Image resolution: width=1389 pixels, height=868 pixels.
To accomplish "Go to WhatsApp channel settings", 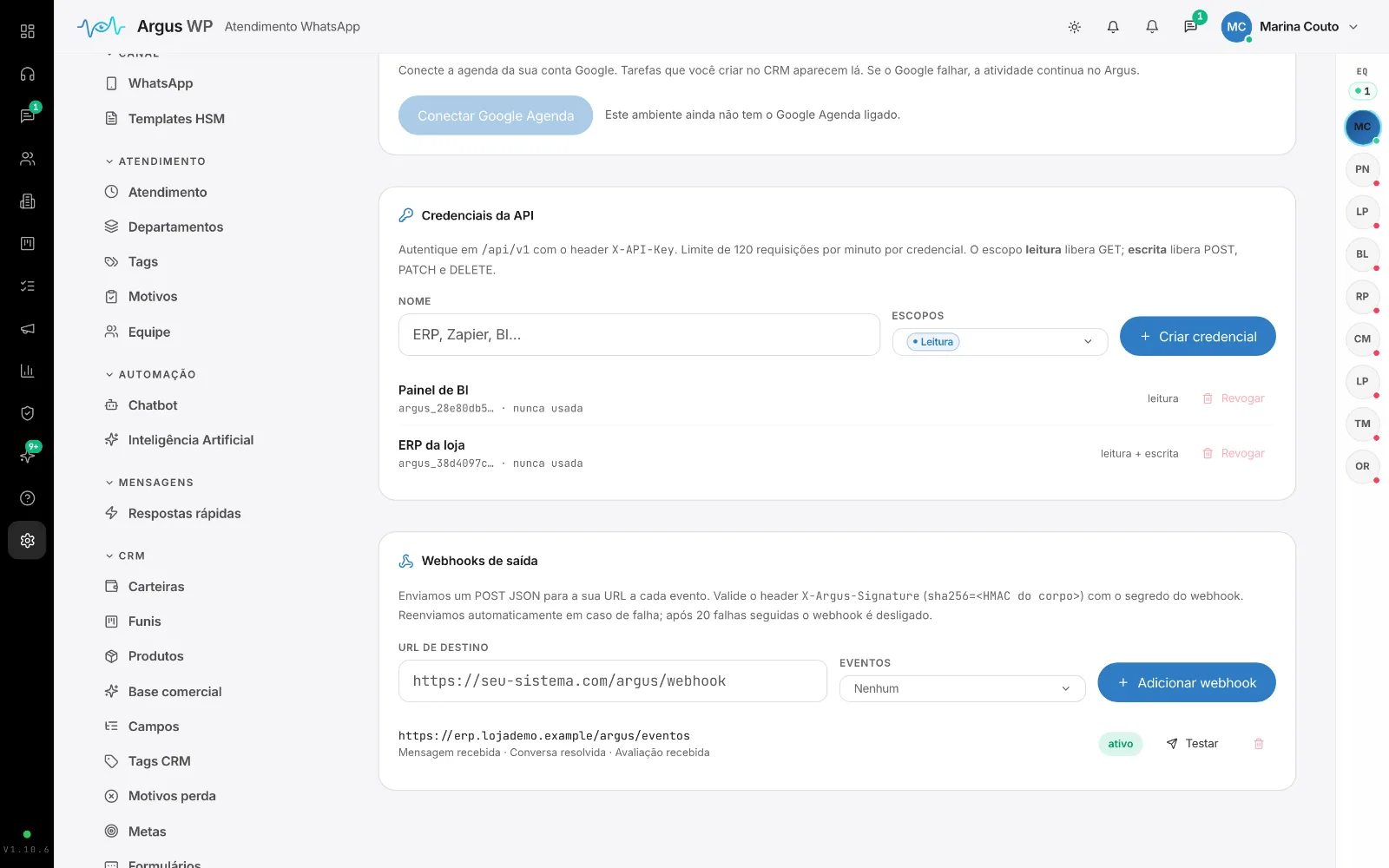I will pos(160,83).
